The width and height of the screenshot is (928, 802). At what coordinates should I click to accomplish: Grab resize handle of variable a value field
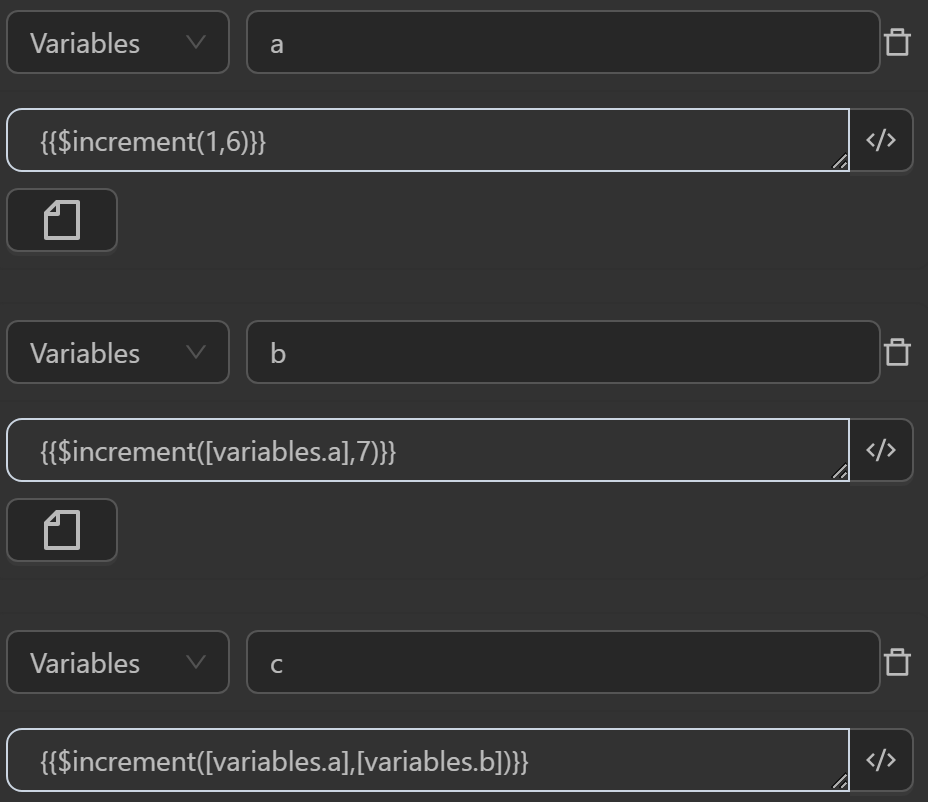coord(839,162)
